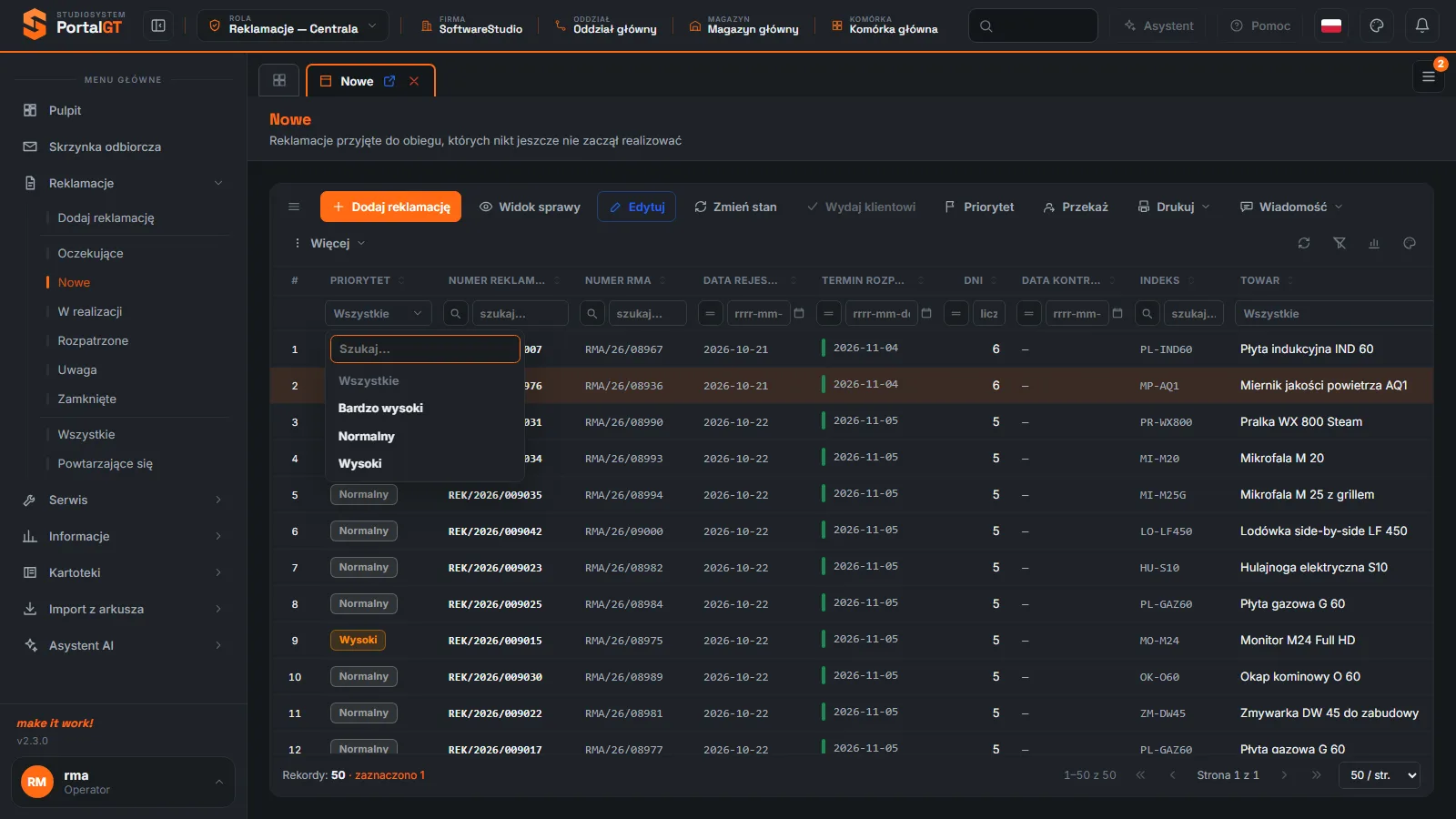Open table palette settings icon
This screenshot has width=1456, height=819.
click(1410, 243)
